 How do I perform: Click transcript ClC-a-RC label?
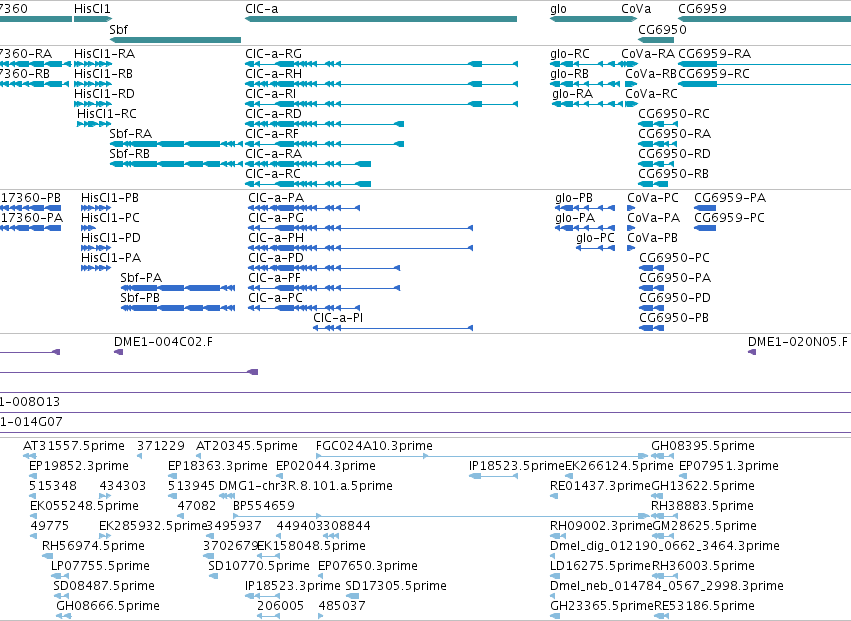272,174
